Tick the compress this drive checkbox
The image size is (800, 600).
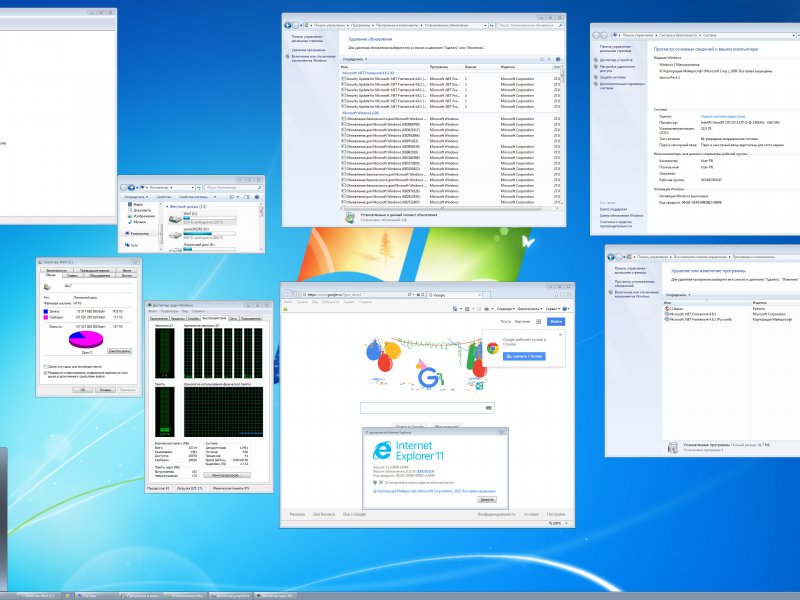[45, 367]
